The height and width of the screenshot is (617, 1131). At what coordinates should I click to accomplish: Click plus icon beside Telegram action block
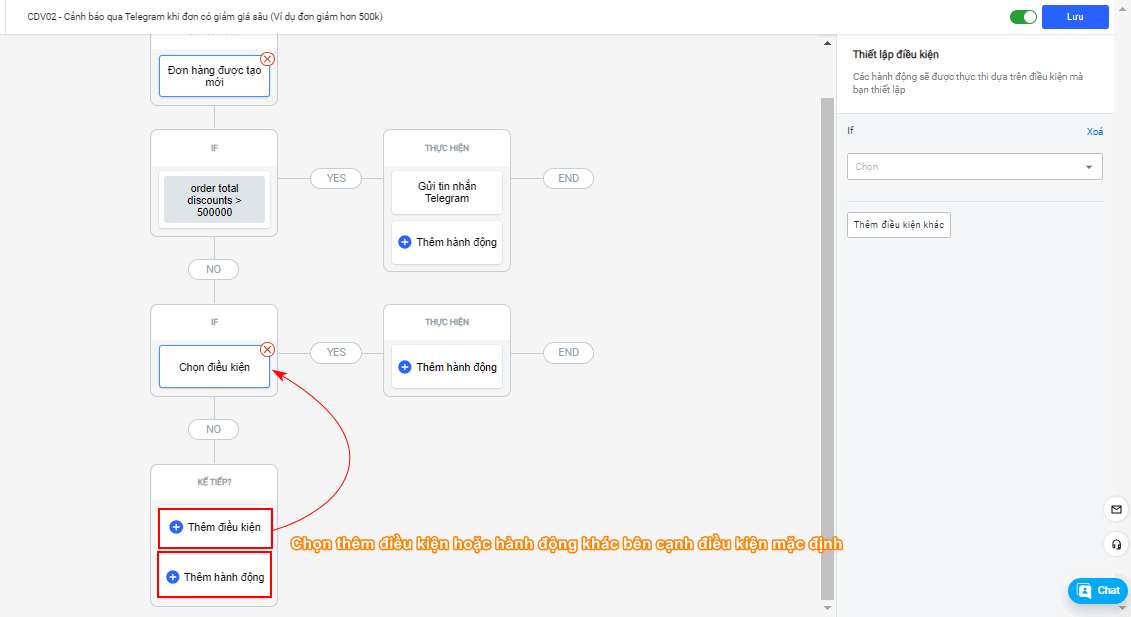tap(404, 242)
